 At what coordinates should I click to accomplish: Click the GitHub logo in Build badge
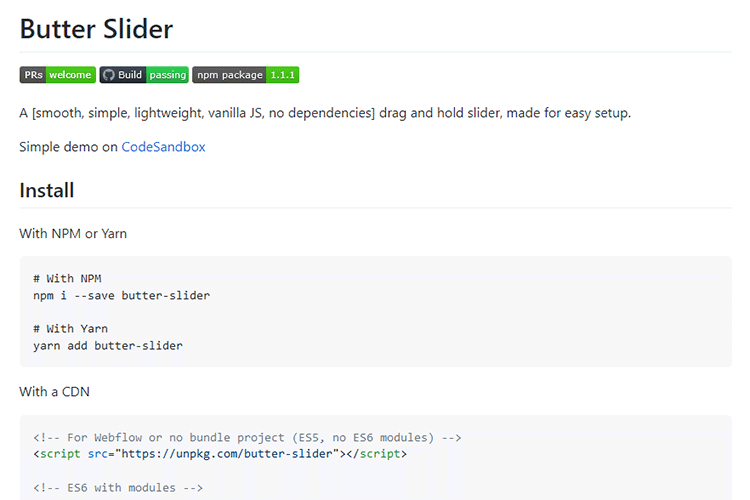(x=108, y=75)
